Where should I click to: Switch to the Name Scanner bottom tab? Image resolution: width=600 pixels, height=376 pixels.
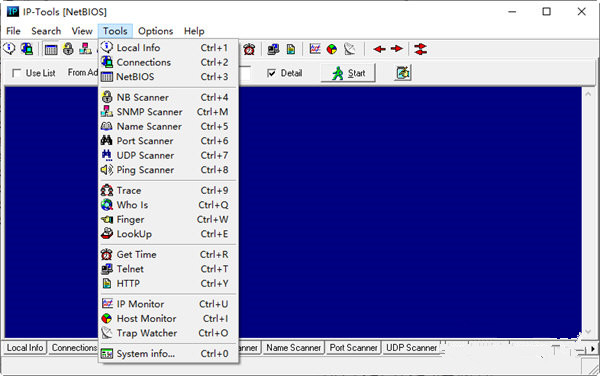[293, 348]
